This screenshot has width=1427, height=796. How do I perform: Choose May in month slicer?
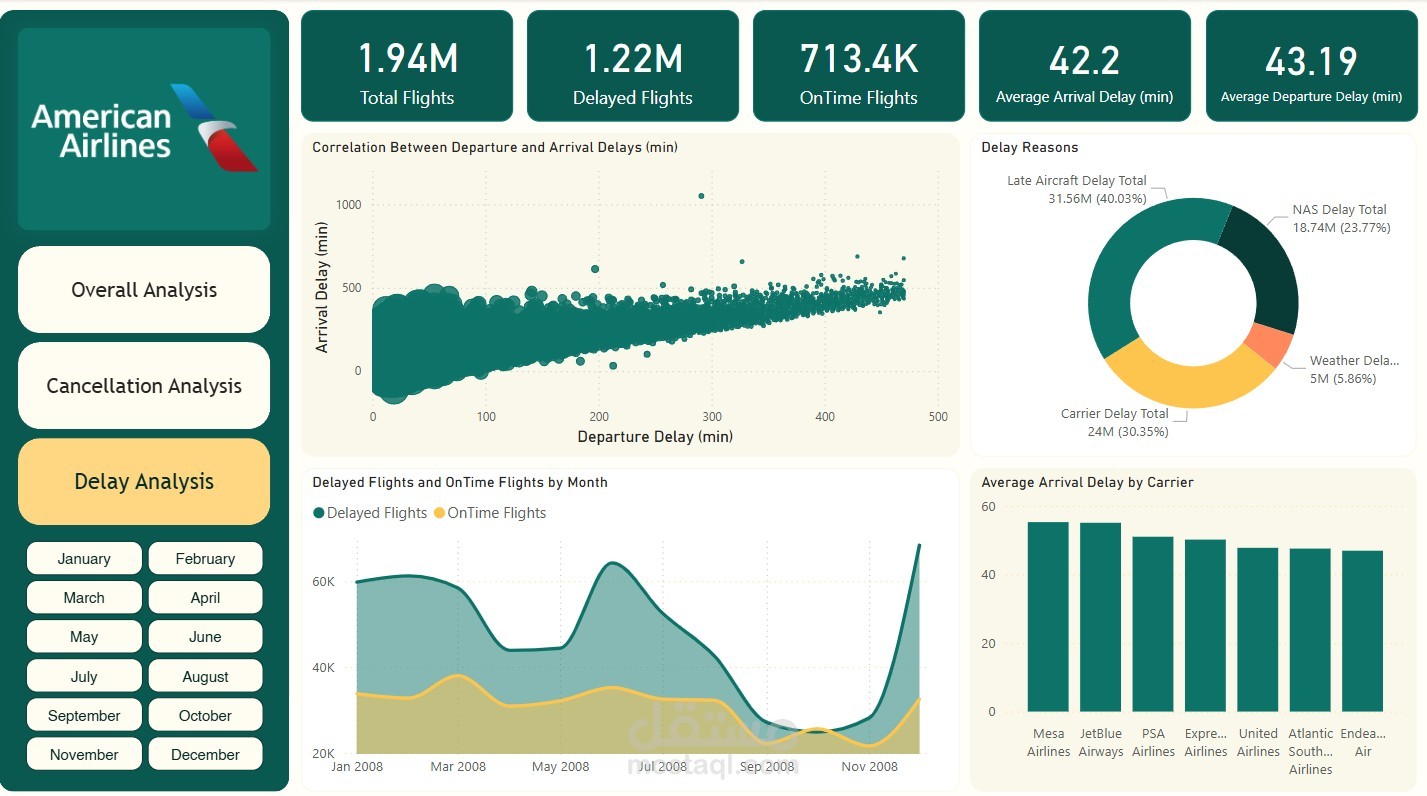click(84, 637)
